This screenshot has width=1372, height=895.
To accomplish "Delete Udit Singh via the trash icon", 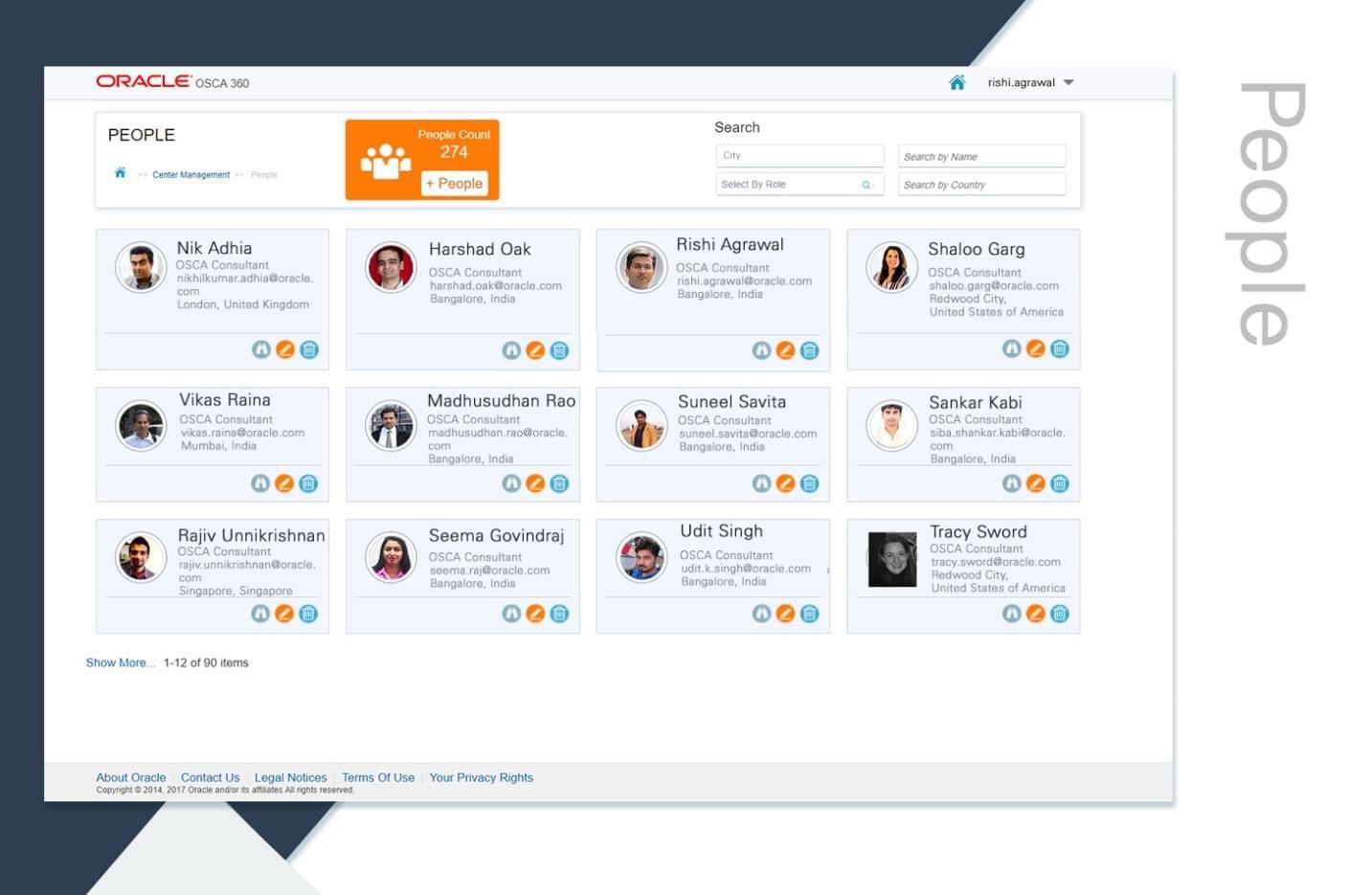I will [x=809, y=614].
